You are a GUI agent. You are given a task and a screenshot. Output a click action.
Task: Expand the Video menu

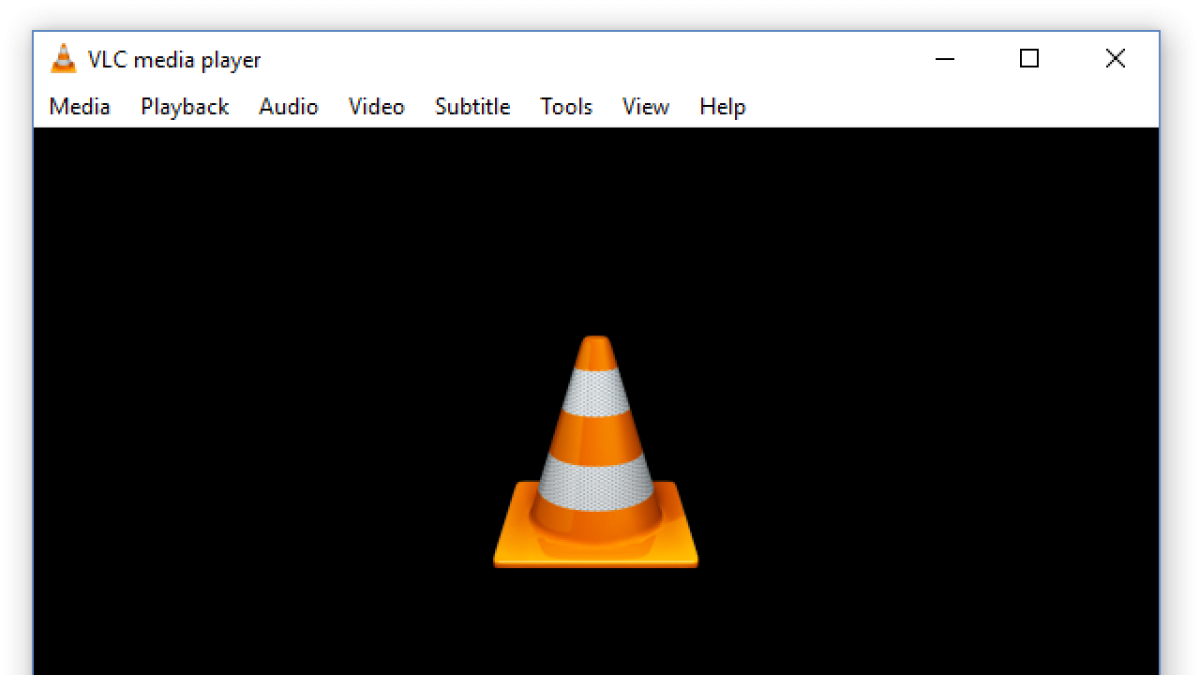click(x=376, y=107)
